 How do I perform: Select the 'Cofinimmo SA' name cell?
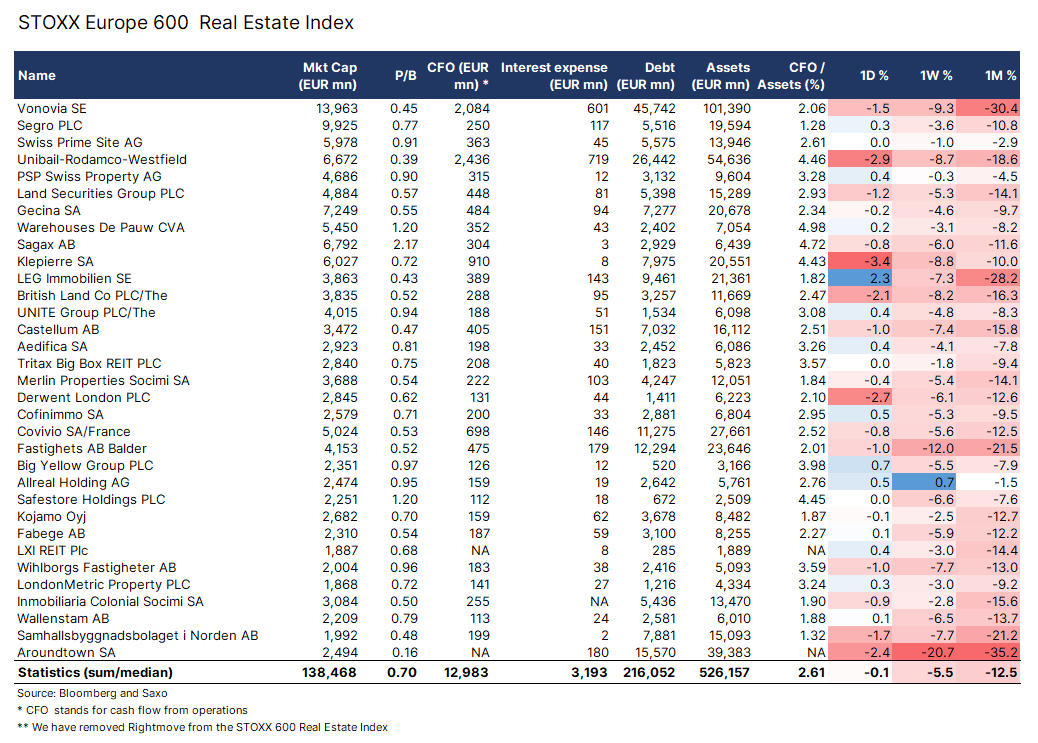tap(60, 415)
